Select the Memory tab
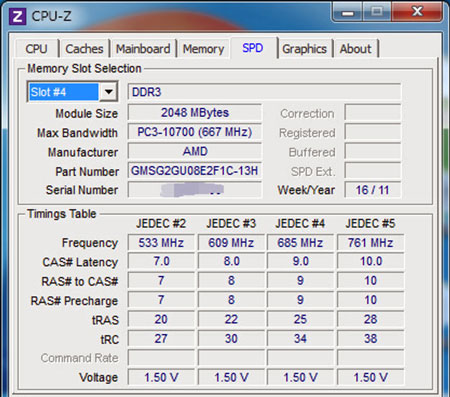This screenshot has height=397, width=450. click(203, 49)
